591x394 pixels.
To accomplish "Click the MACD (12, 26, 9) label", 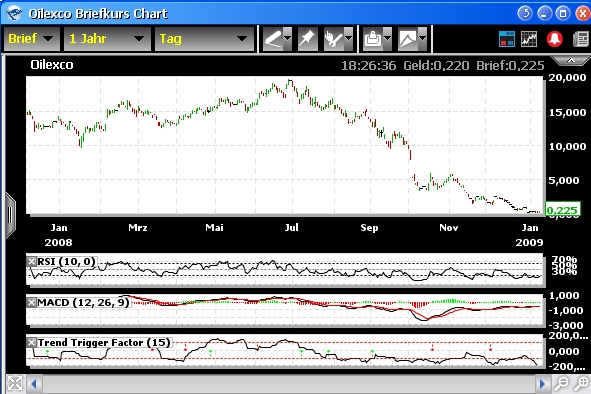I will coord(83,302).
